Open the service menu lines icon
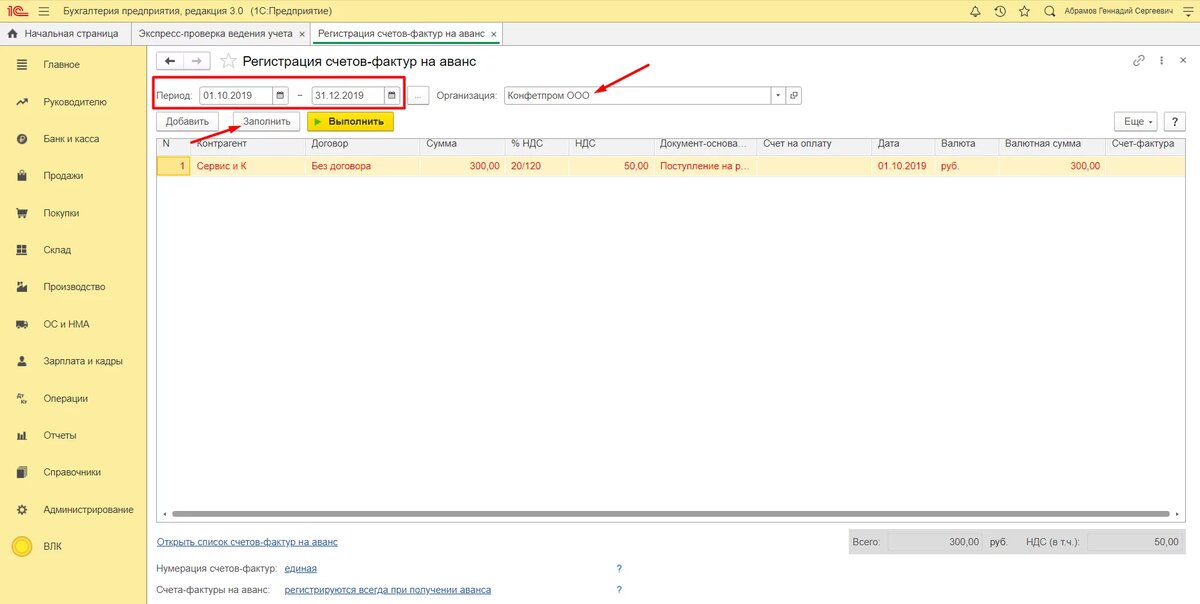 point(1186,11)
